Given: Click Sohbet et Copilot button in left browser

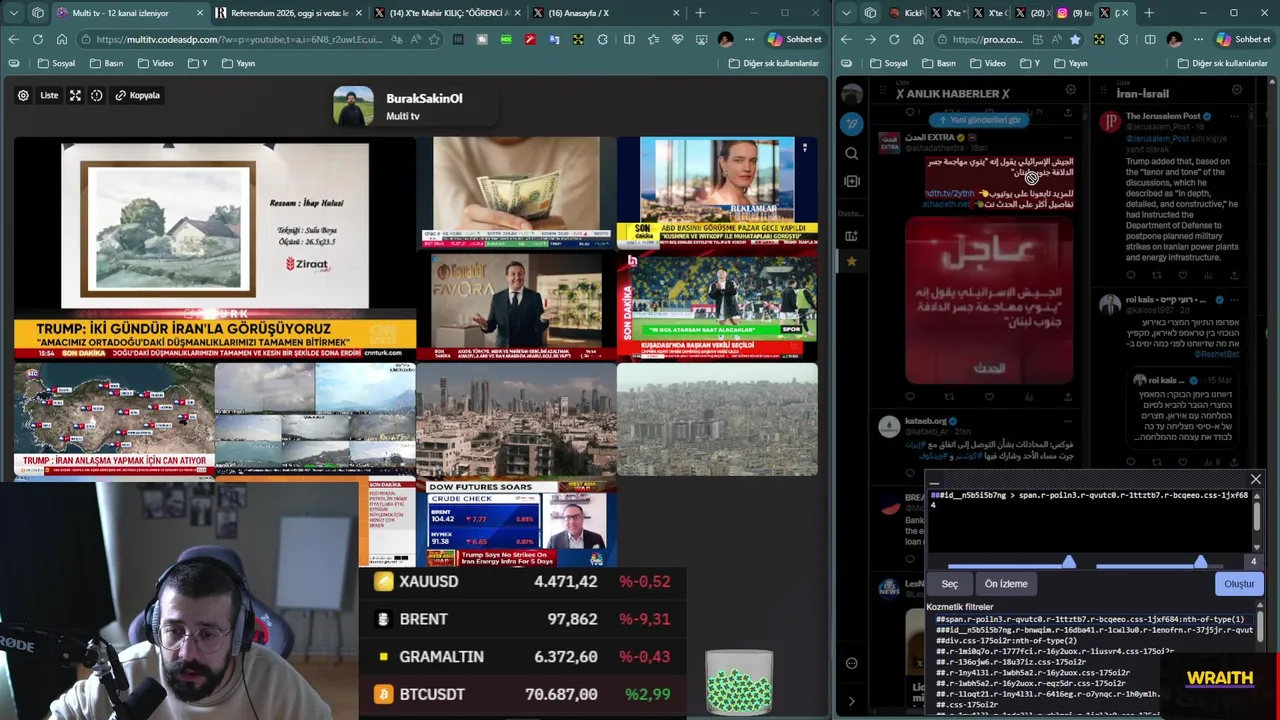Looking at the screenshot, I should [x=795, y=39].
